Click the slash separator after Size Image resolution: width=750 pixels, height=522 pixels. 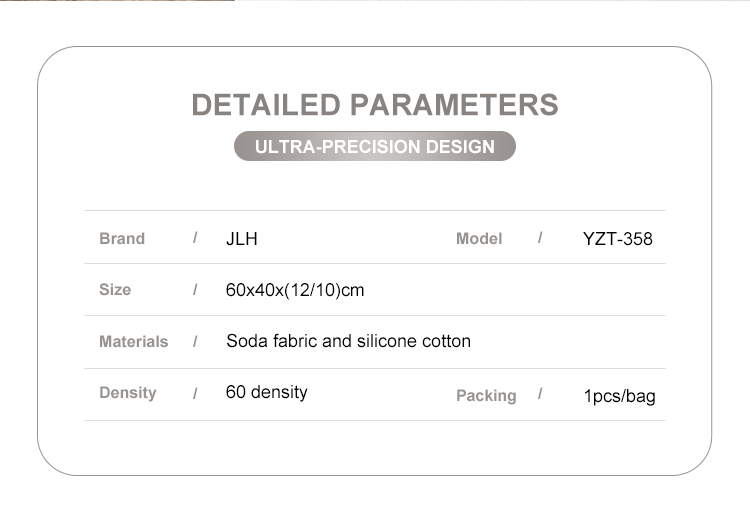pyautogui.click(x=196, y=290)
